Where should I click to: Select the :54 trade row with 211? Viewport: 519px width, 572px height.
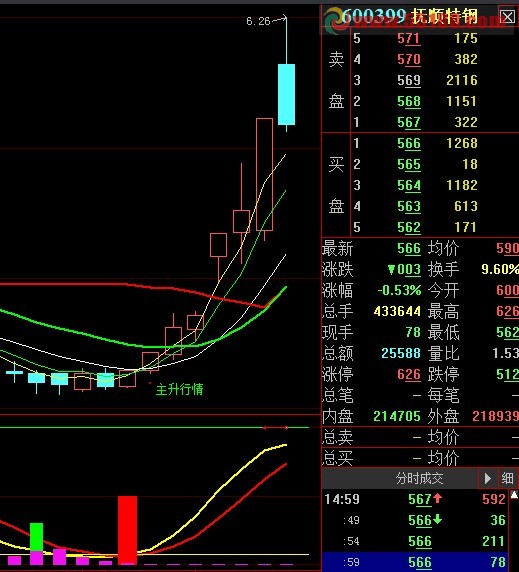pos(416,541)
